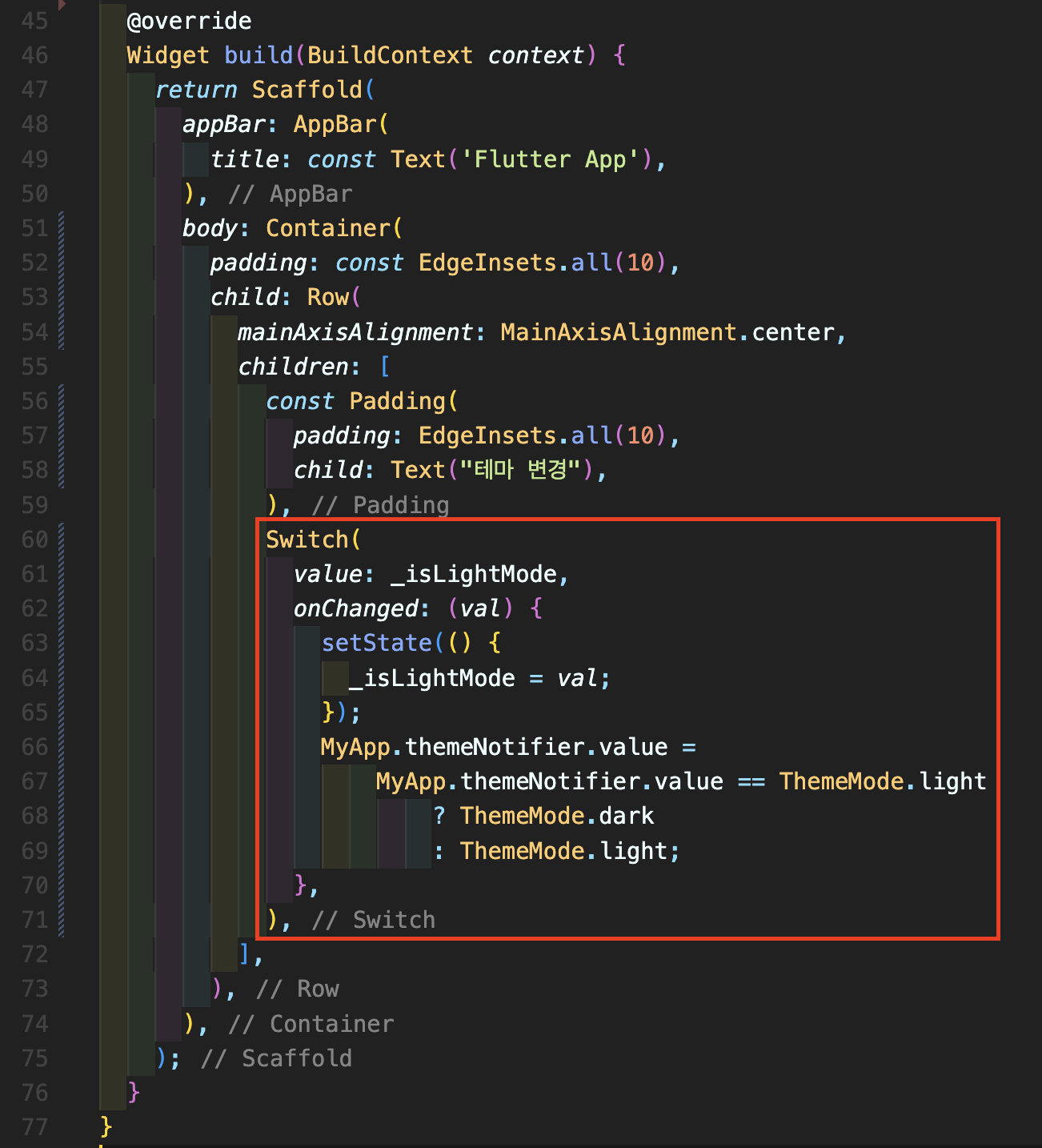Viewport: 1042px width, 1148px height.
Task: Click line number 66 in the gutter
Action: 34,747
